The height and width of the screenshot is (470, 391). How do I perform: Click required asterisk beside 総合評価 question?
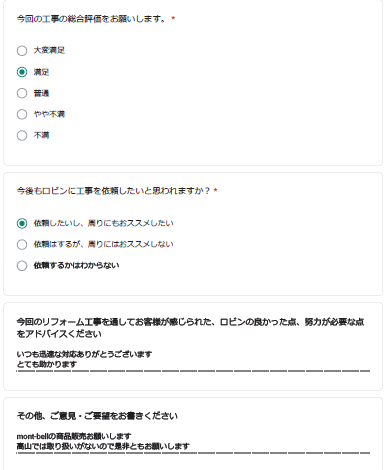coord(173,18)
